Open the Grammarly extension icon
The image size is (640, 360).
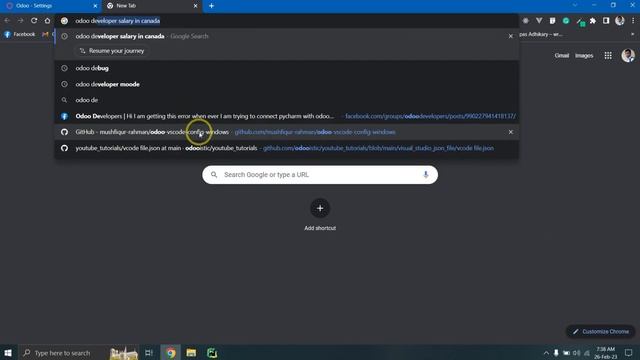(x=566, y=20)
